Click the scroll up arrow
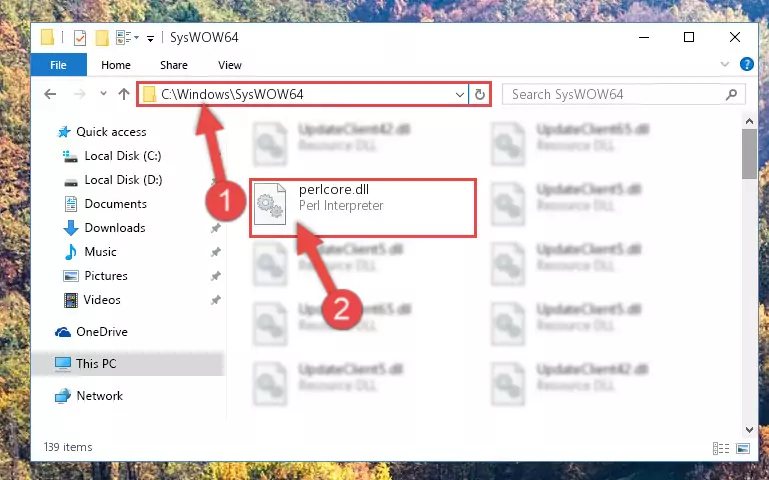This screenshot has height=480, width=769. pos(749,121)
